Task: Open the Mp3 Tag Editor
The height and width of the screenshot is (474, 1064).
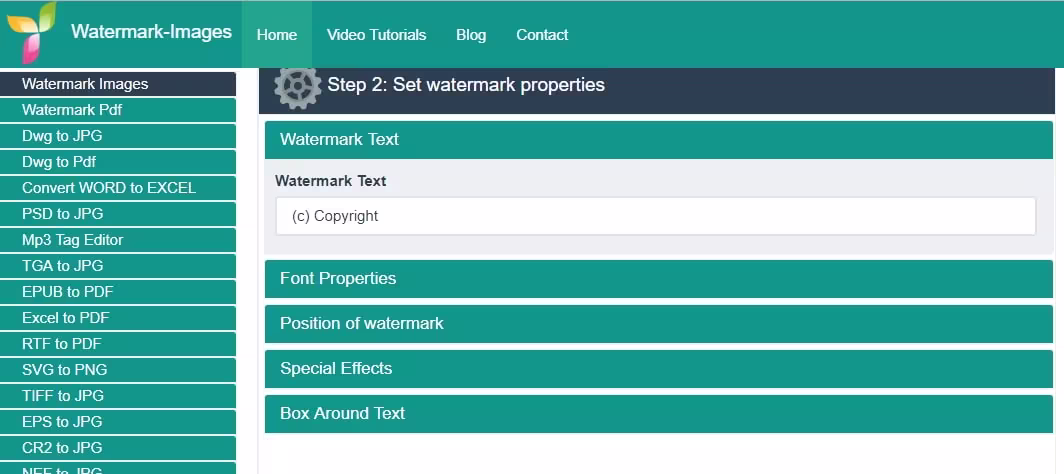Action: [118, 240]
